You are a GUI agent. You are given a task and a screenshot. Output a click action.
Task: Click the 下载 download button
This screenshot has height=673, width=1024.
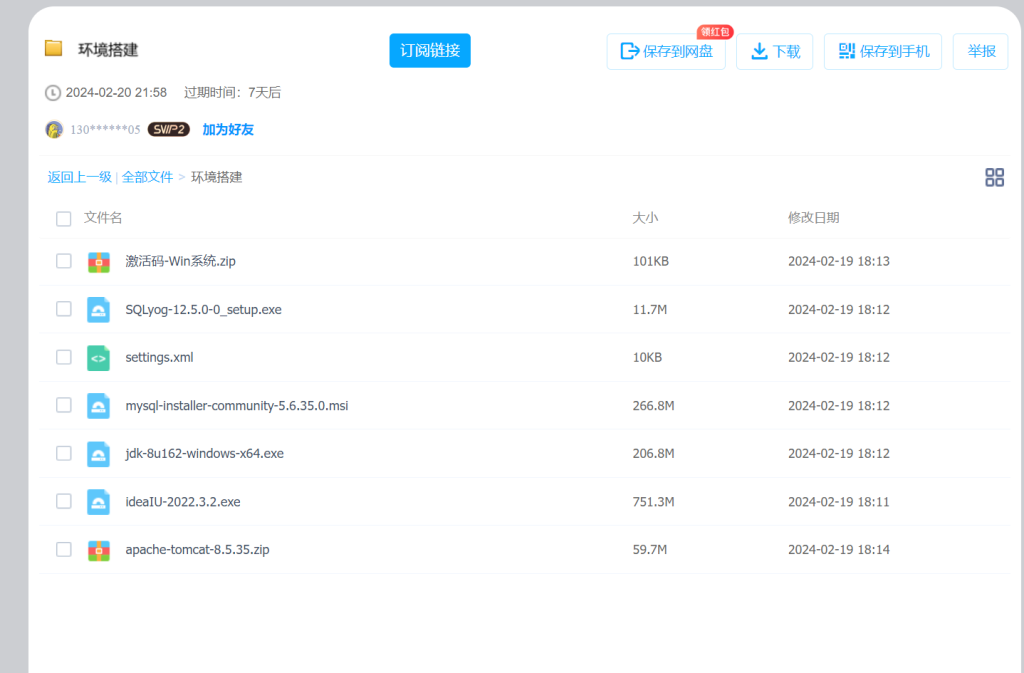775,51
